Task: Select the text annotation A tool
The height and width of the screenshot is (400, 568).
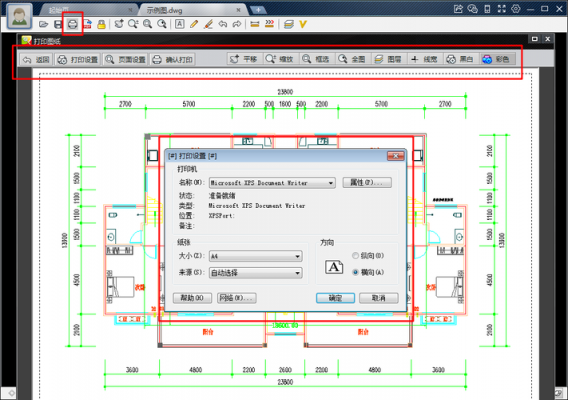Action: point(180,24)
